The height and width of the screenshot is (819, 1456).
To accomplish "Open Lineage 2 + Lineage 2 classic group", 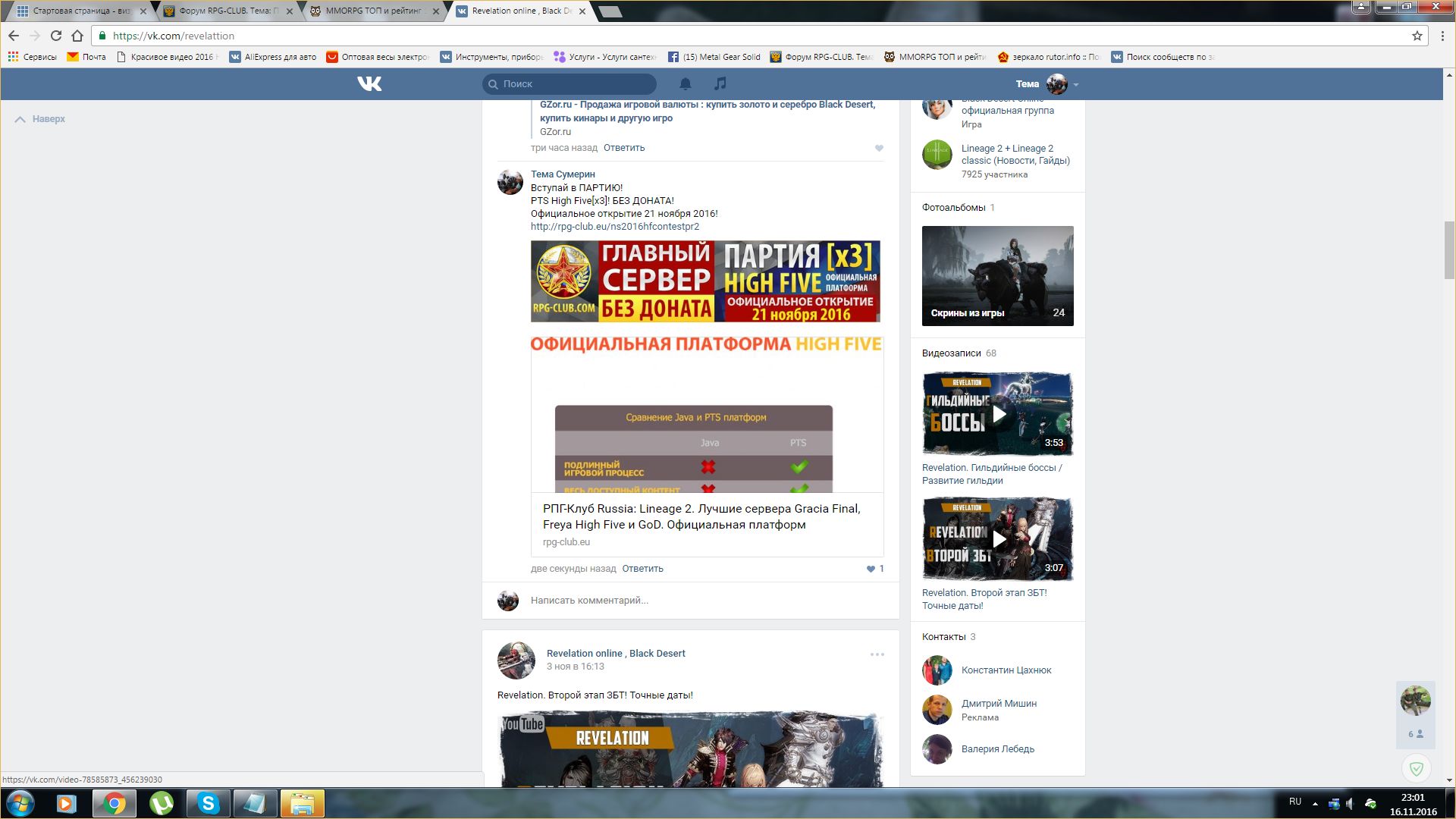I will (1015, 155).
